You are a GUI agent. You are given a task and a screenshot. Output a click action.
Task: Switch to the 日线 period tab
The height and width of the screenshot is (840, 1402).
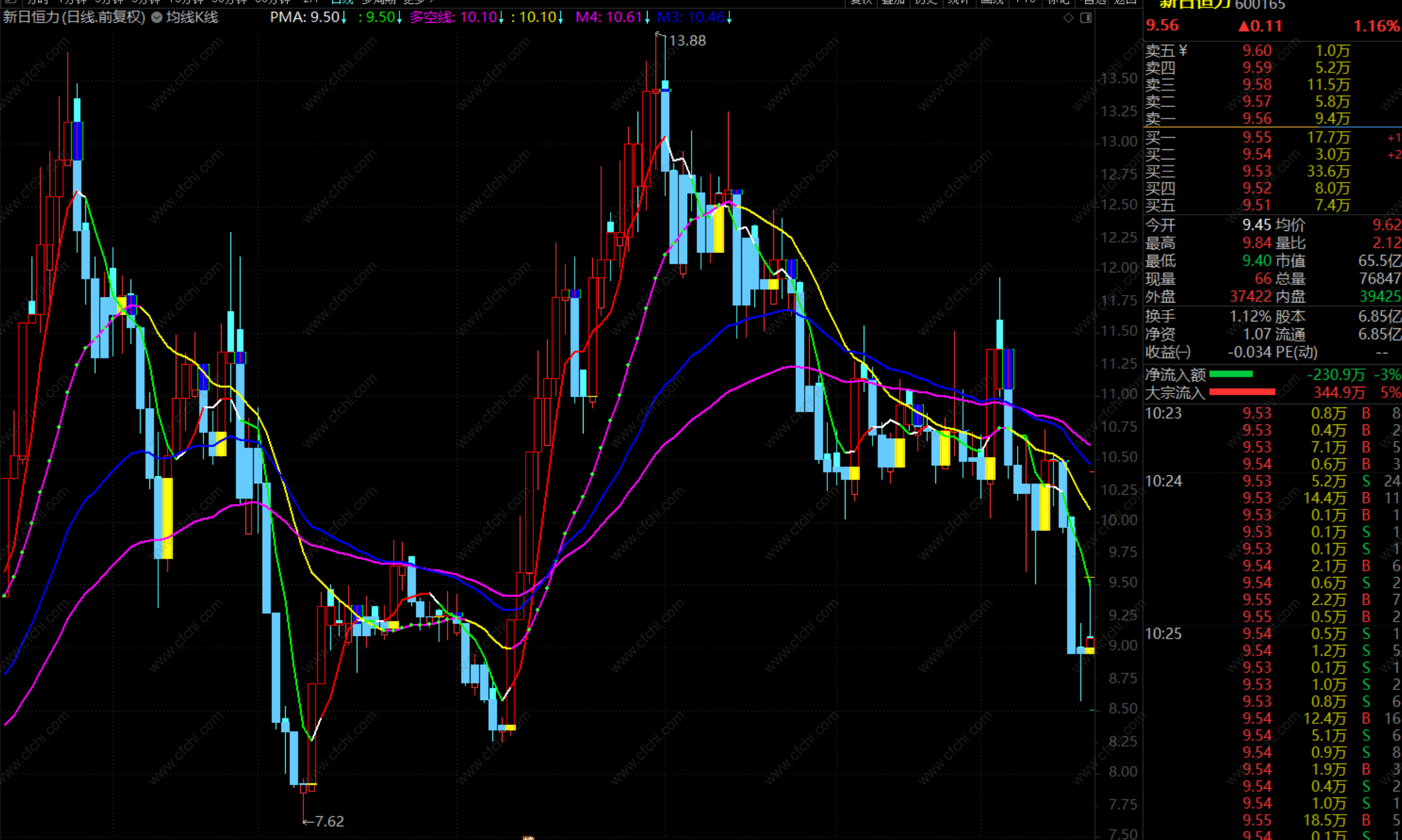tap(342, 2)
